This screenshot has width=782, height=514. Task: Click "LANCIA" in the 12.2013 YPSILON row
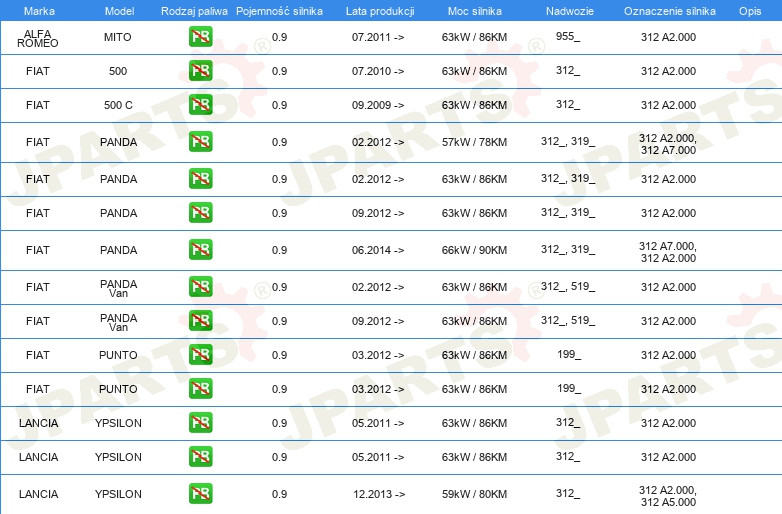pyautogui.click(x=38, y=494)
